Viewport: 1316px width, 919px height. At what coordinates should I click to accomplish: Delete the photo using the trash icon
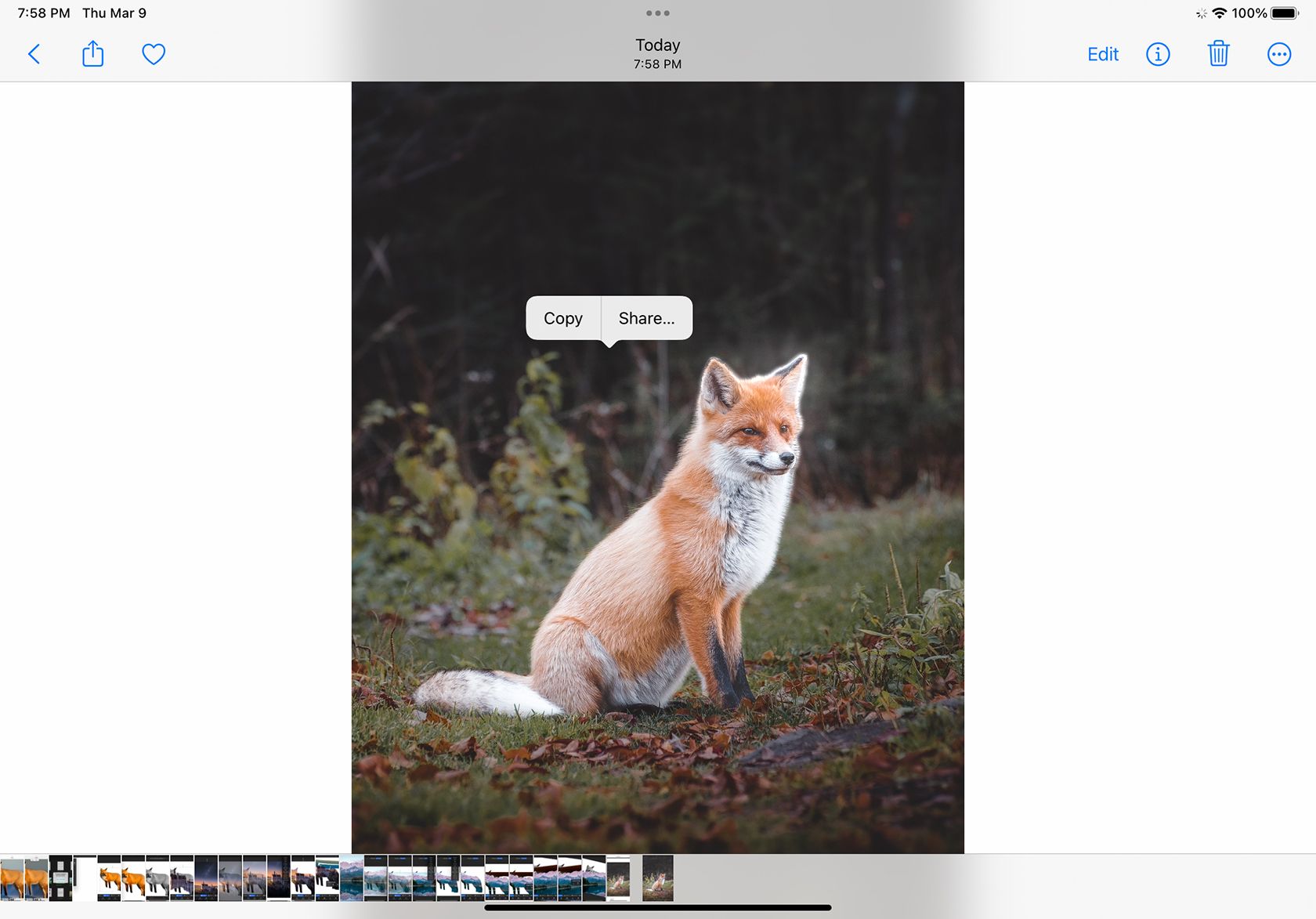(1218, 54)
